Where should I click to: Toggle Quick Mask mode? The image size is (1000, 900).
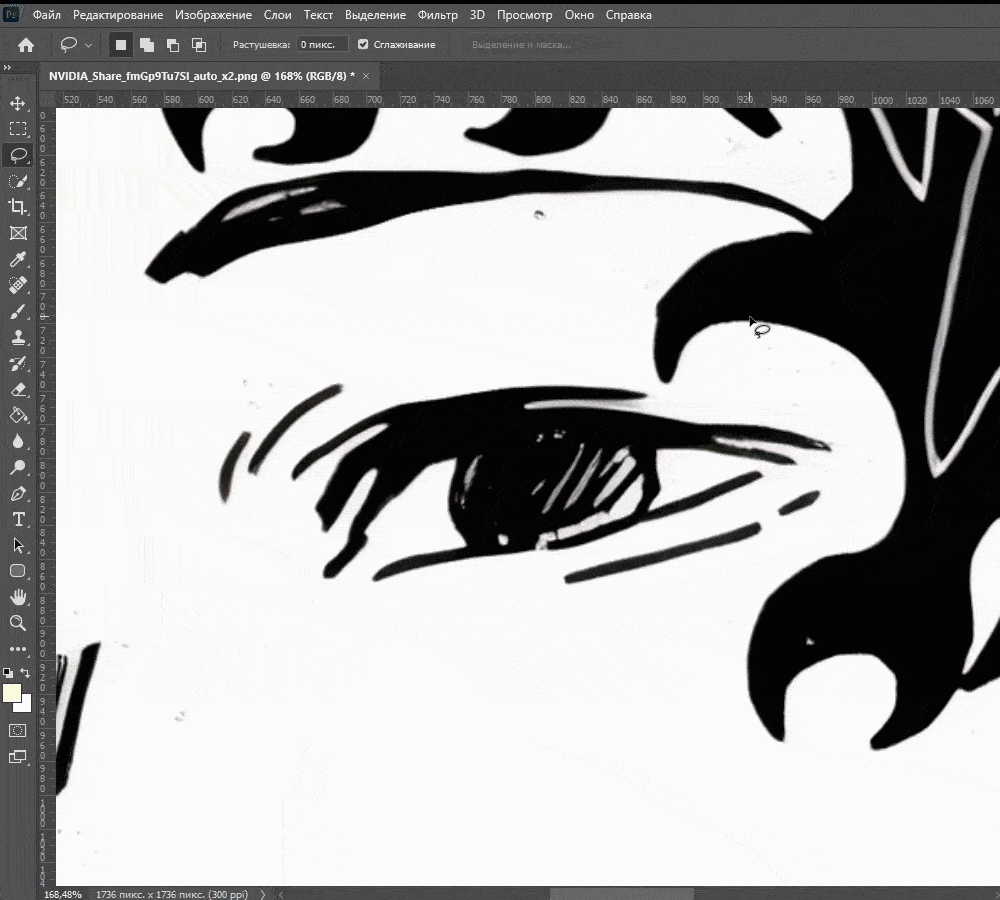(x=18, y=730)
